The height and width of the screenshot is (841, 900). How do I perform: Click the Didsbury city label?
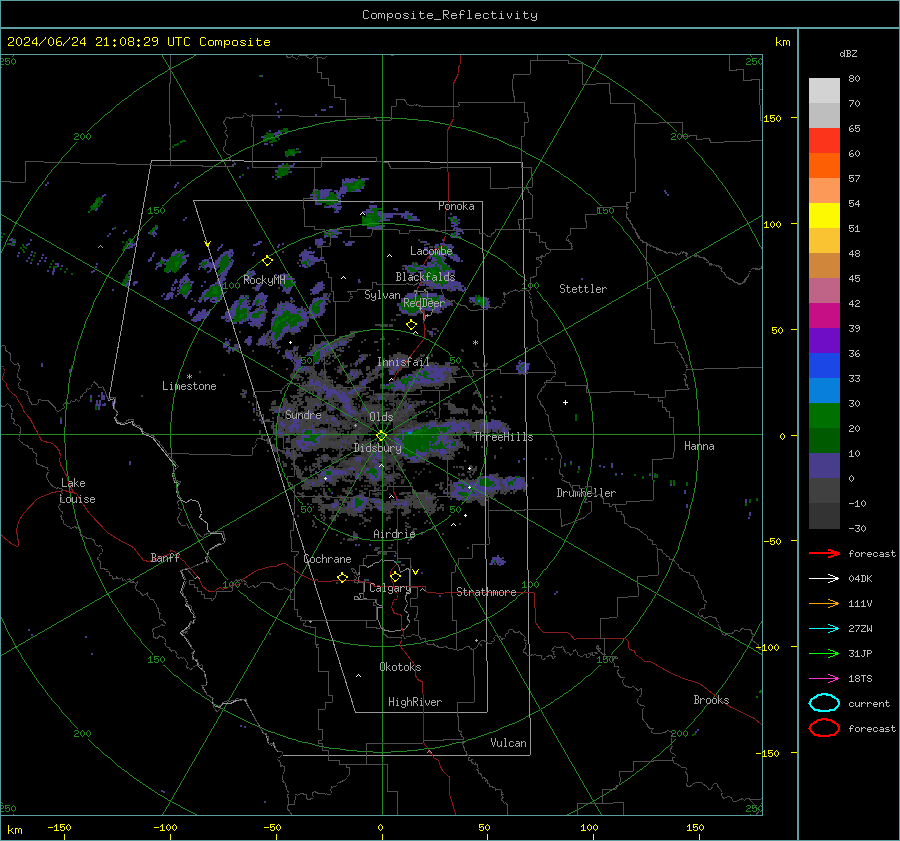(x=378, y=448)
